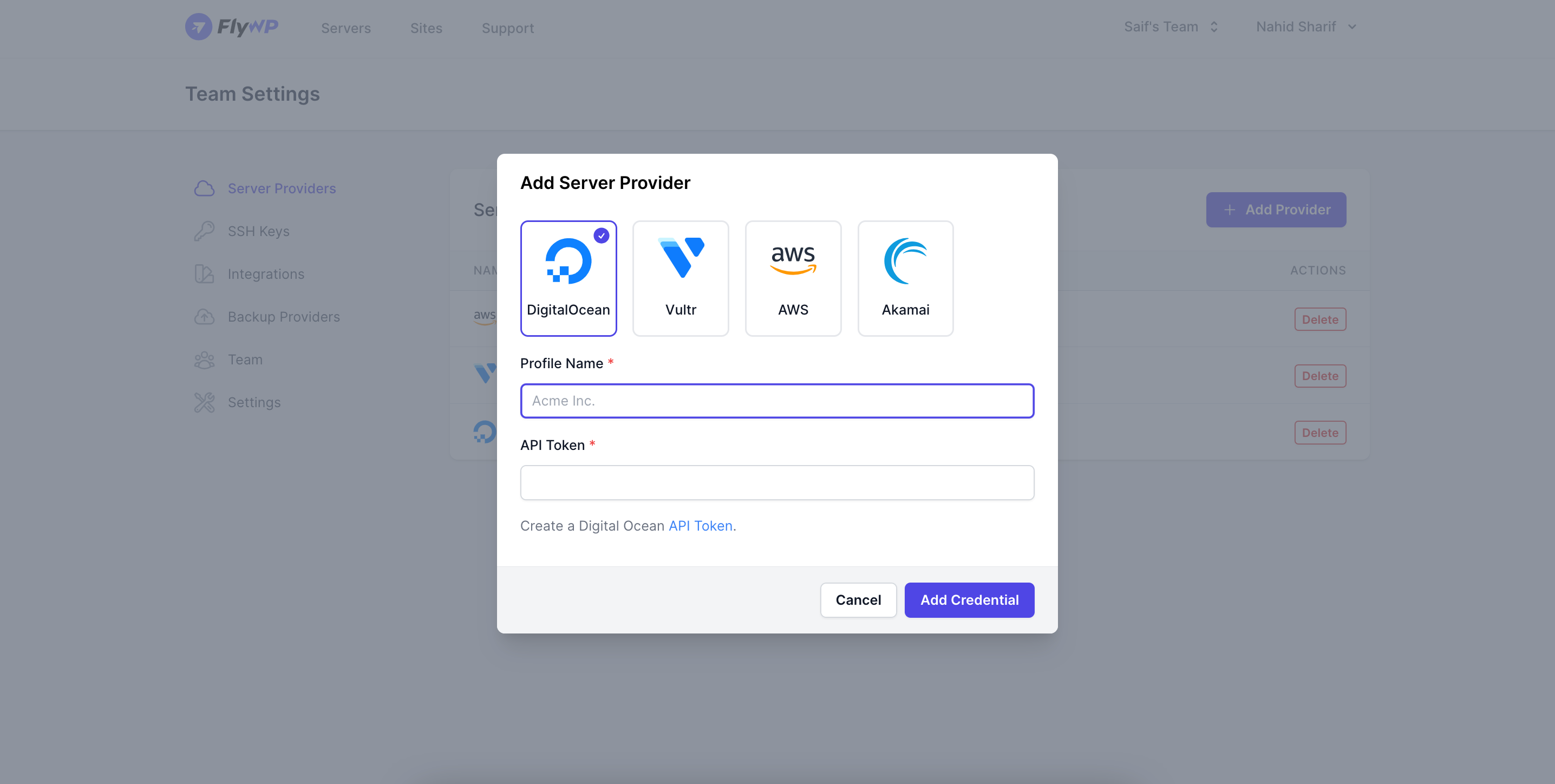Click the Add Credential button
Screen dimensions: 1555x784
pos(969,599)
